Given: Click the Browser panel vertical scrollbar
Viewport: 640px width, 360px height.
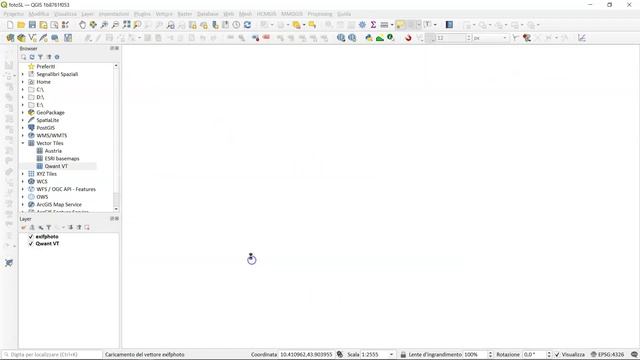Looking at the screenshot, I should 116,137.
